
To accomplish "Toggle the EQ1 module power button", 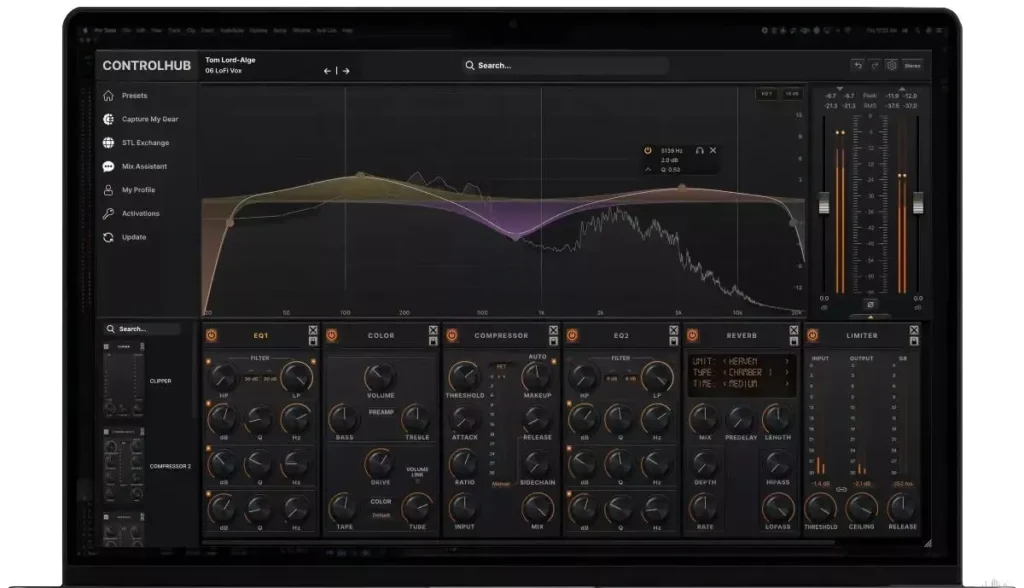I will pyautogui.click(x=211, y=336).
